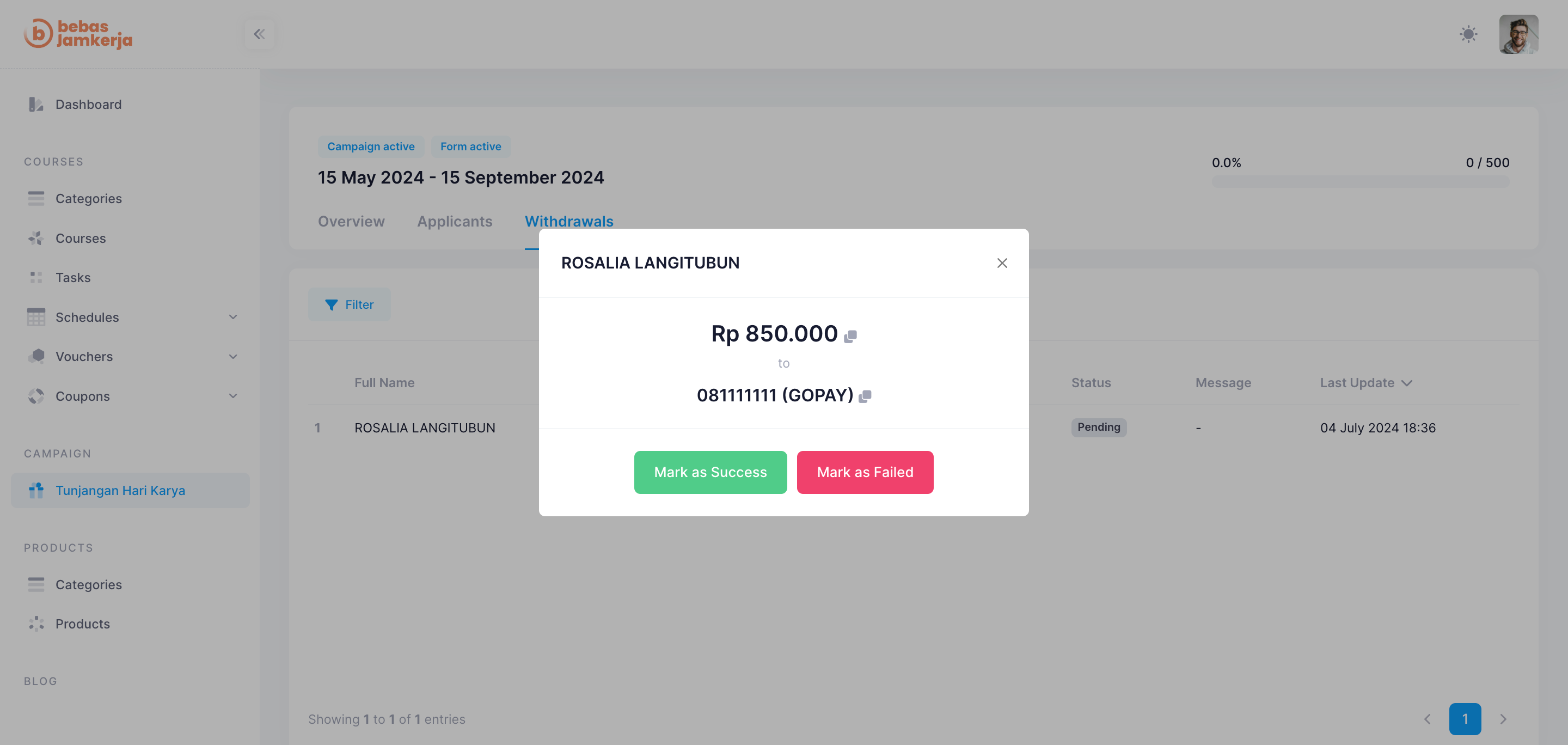Expand the Coupons submenu
Screen dimensions: 1568x745
pyautogui.click(x=232, y=396)
